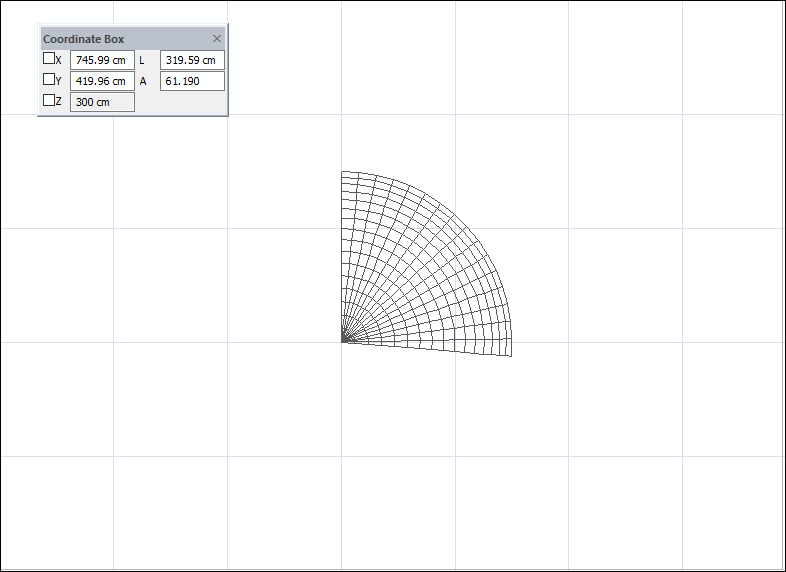Screen dimensions: 786x572
Task: Click the midpoint of the mesh's vertical left edge
Action: pos(343,257)
